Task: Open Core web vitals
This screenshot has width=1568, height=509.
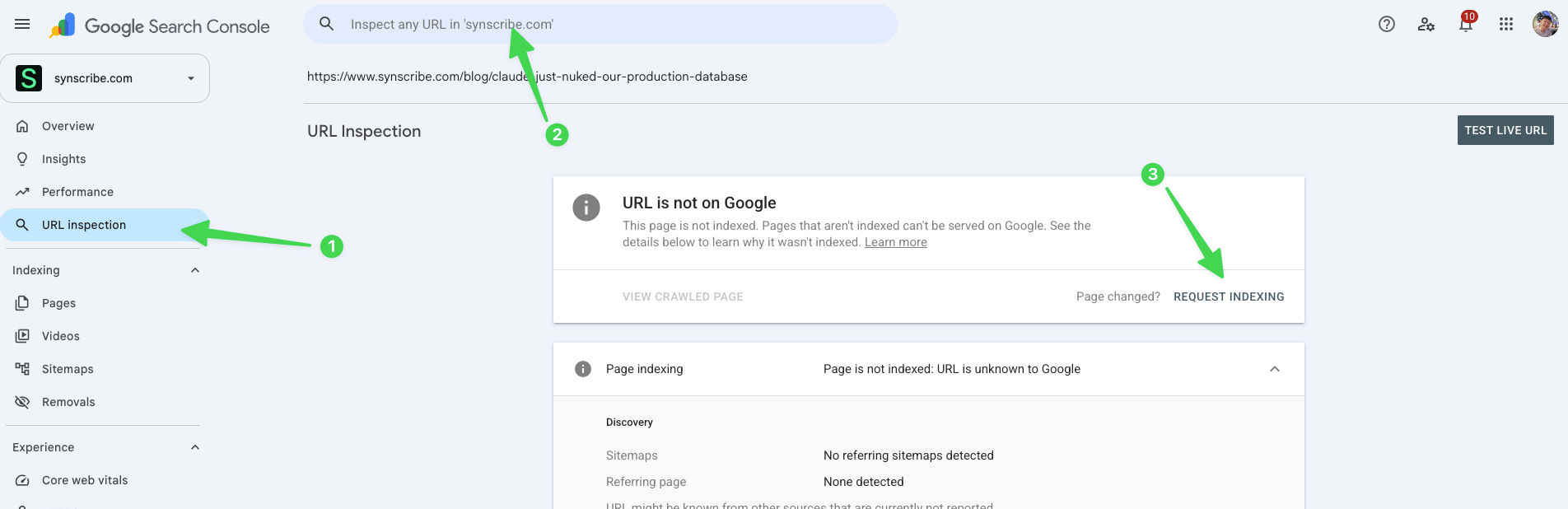Action: 85,480
